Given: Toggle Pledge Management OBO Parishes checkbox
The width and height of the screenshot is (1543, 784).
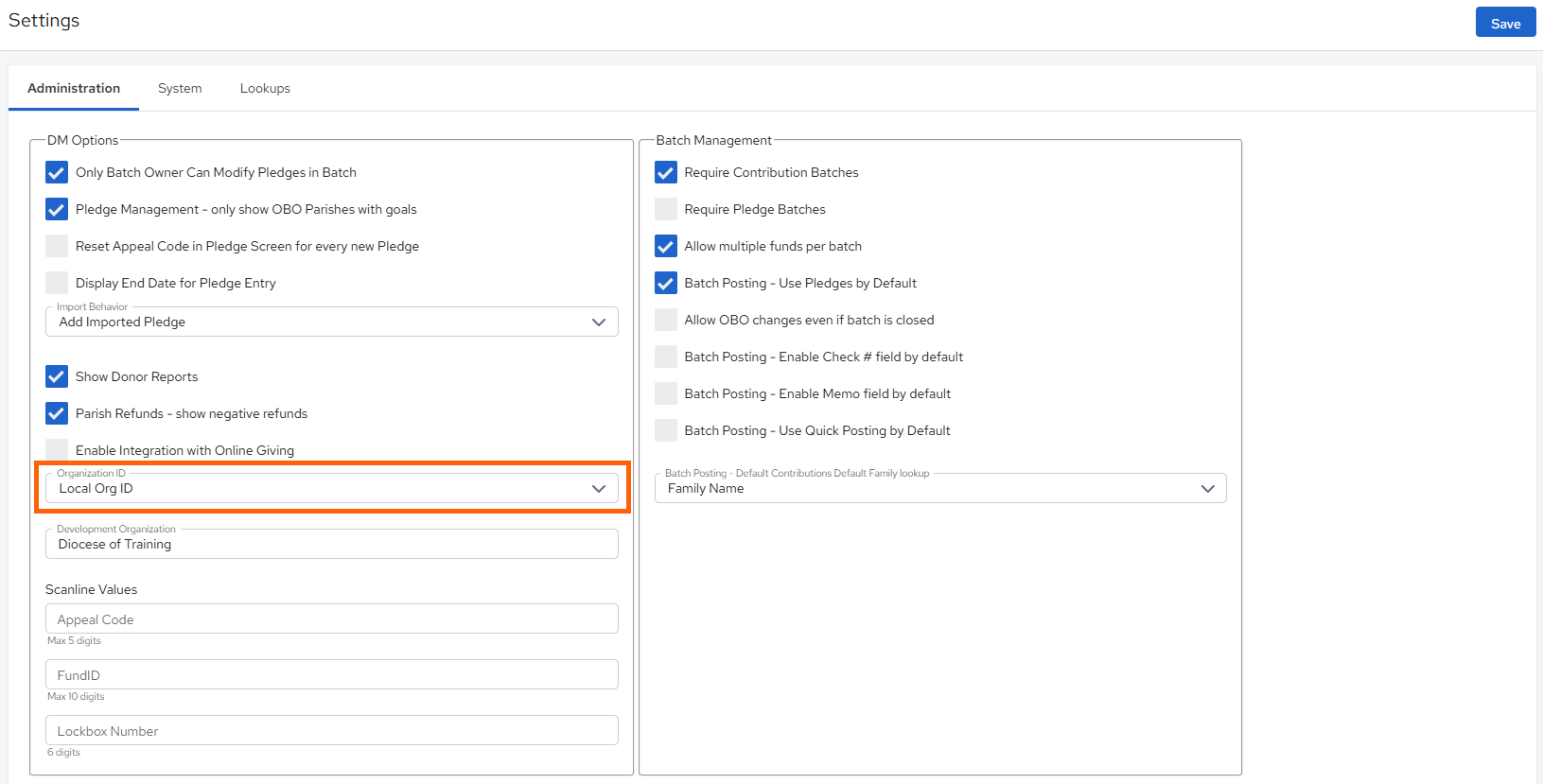Looking at the screenshot, I should tap(57, 209).
